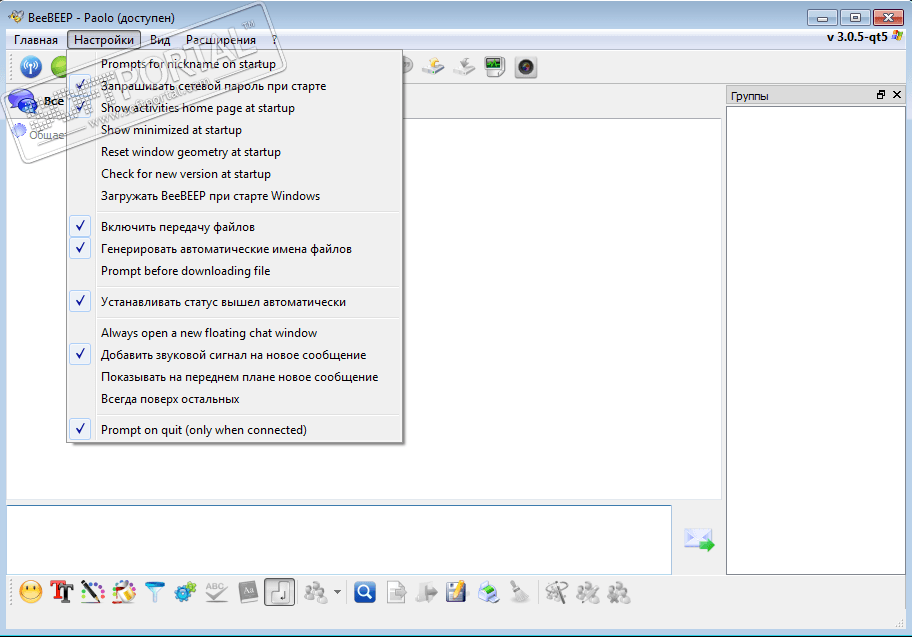Image resolution: width=912 pixels, height=637 pixels.
Task: Select Показывать на переднем плане новое сообщение
Action: (x=234, y=377)
